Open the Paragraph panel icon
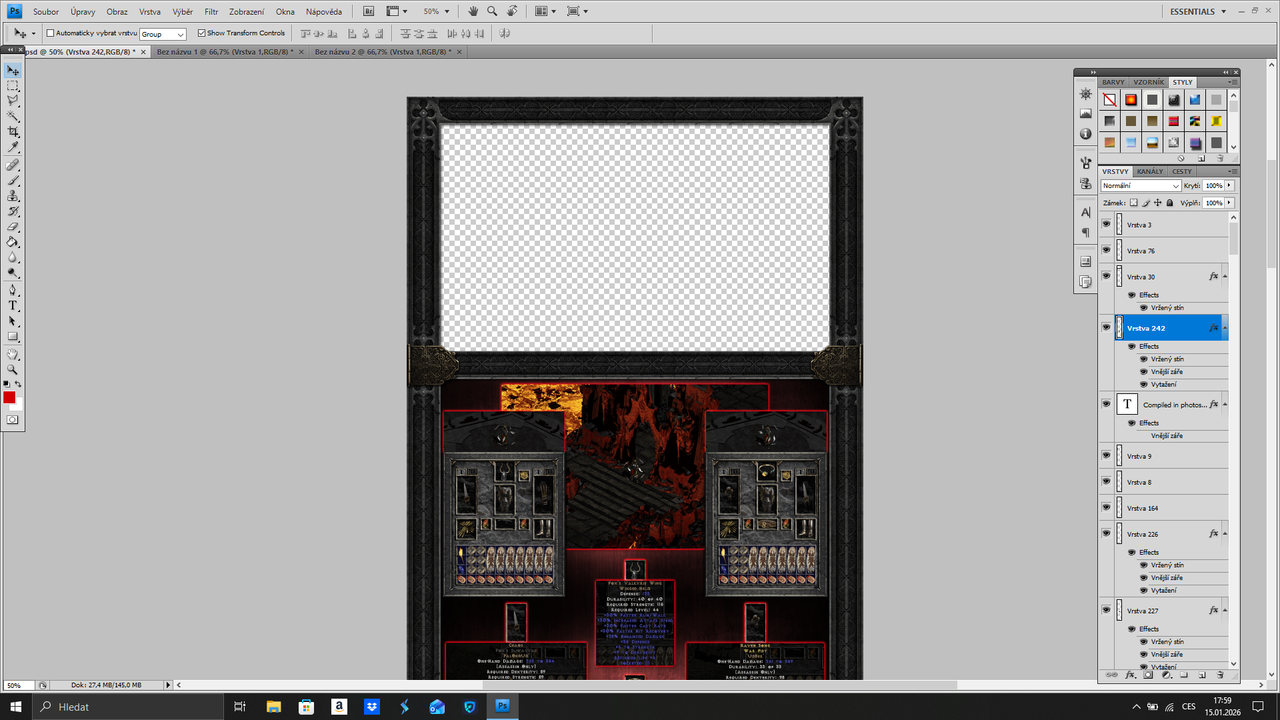 [x=1086, y=233]
